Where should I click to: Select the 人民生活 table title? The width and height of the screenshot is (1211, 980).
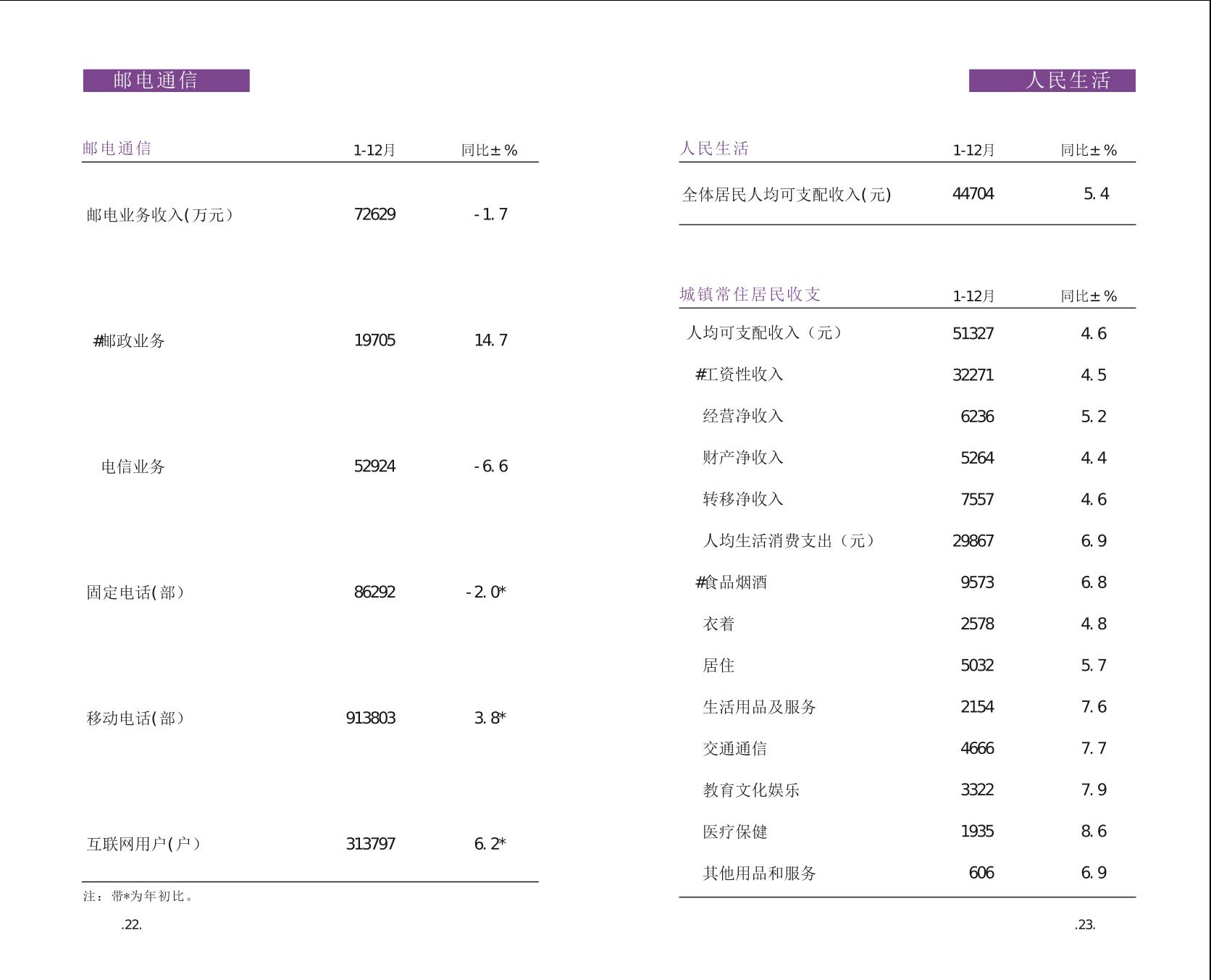(x=714, y=148)
